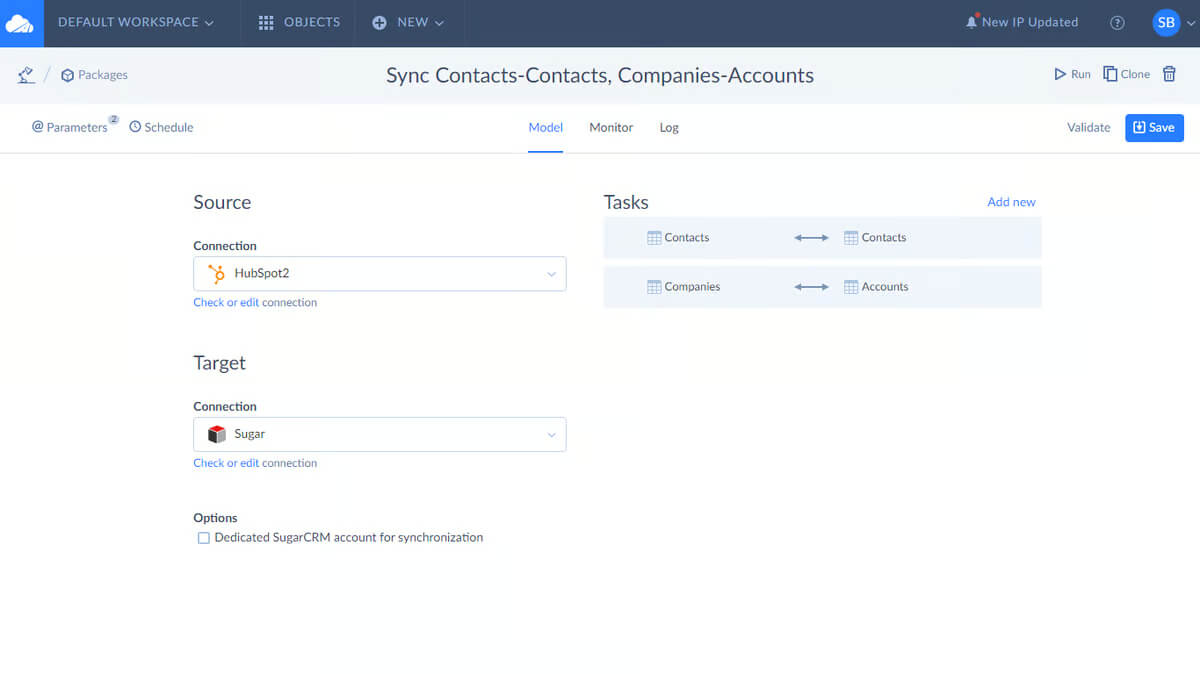Open the Default Workspace dropdown
Viewport: 1200px width, 674px height.
(136, 22)
